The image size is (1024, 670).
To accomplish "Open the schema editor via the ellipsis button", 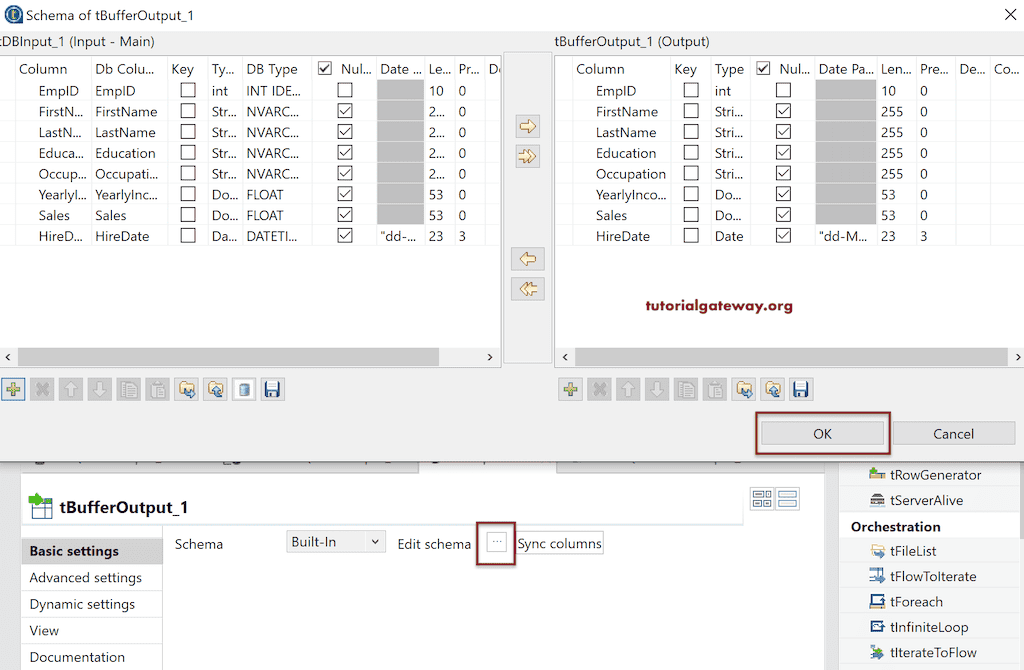I will [x=496, y=542].
